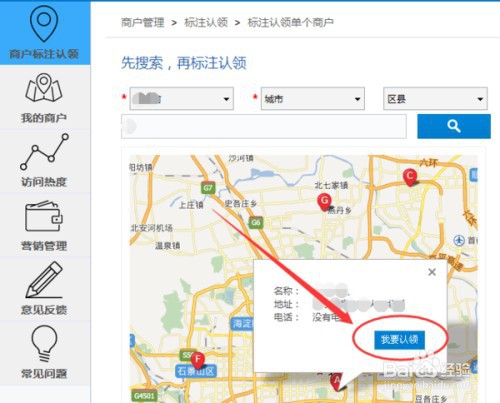The width and height of the screenshot is (500, 403).
Task: Click the airport icon on the map
Action: tap(459, 240)
